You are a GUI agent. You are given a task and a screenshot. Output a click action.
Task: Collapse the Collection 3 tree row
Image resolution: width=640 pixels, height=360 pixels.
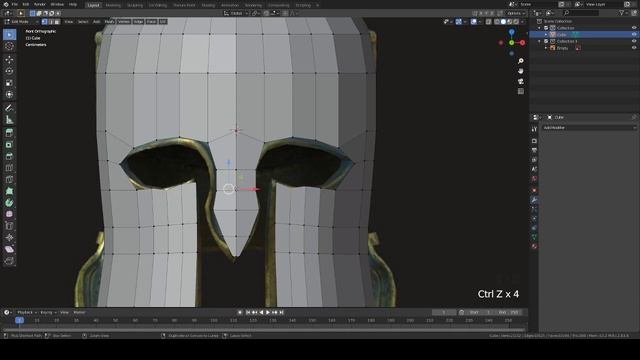click(x=540, y=41)
